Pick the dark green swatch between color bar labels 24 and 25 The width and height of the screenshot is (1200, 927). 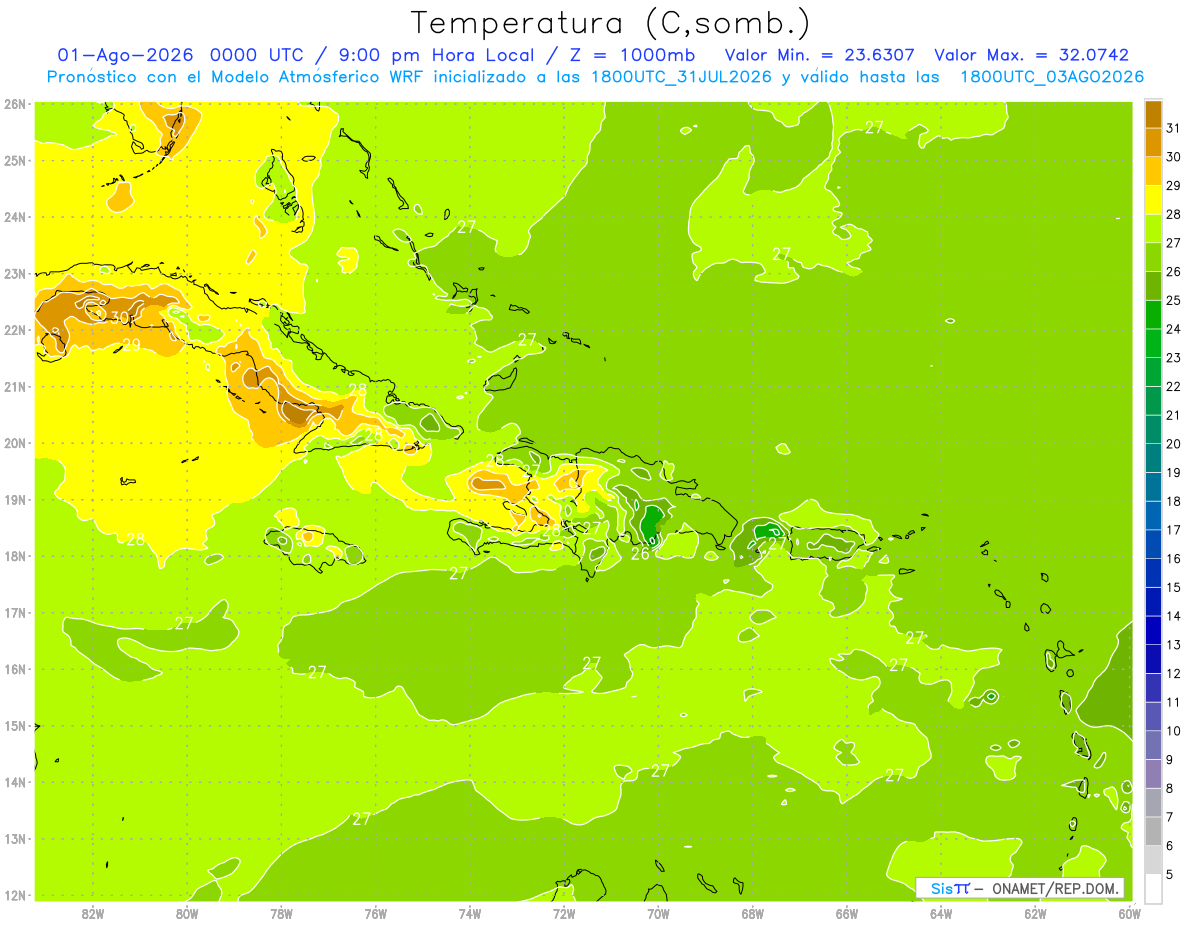coord(1153,314)
